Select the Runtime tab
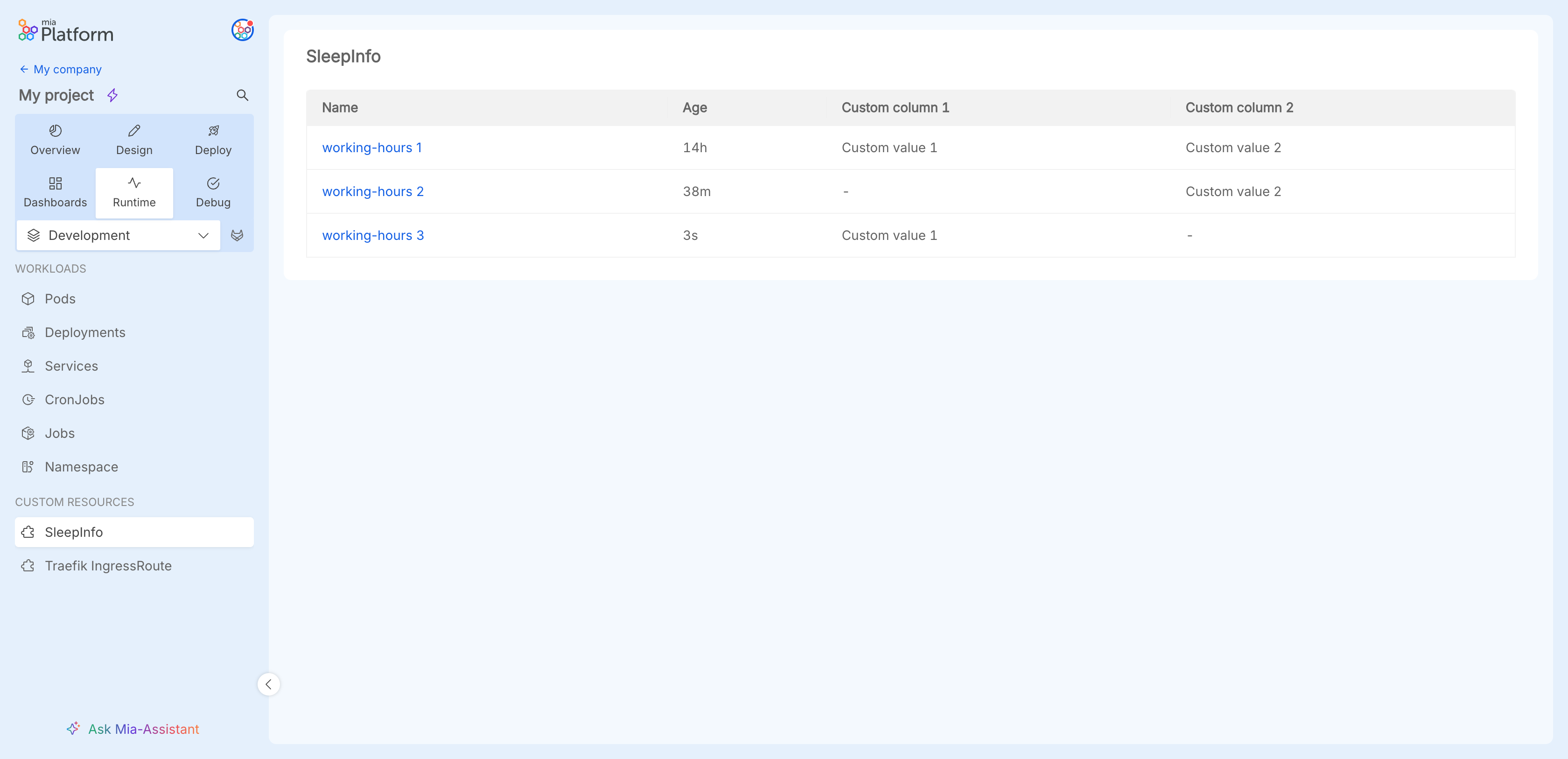1568x759 pixels. point(134,192)
